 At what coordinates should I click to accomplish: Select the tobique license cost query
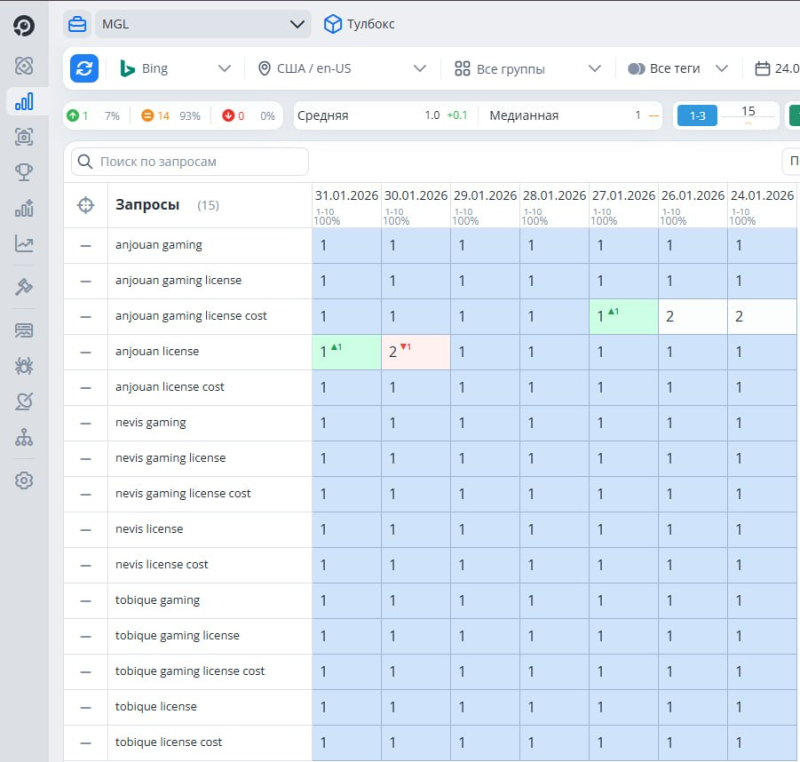[x=168, y=742]
